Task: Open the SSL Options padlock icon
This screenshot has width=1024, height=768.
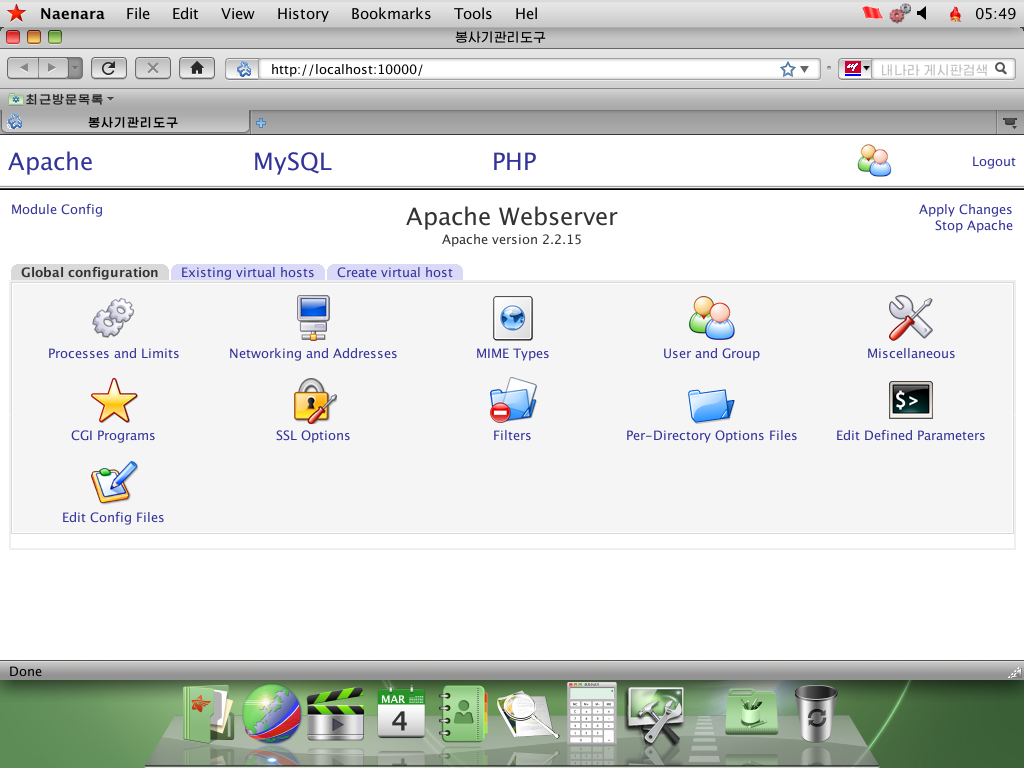Action: 314,401
